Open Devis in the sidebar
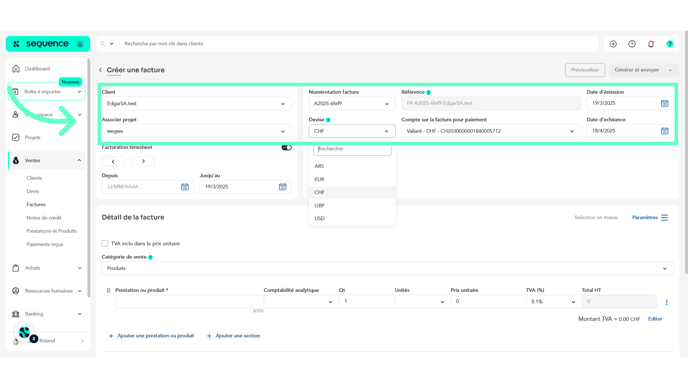The width and height of the screenshot is (688, 387). coord(32,191)
